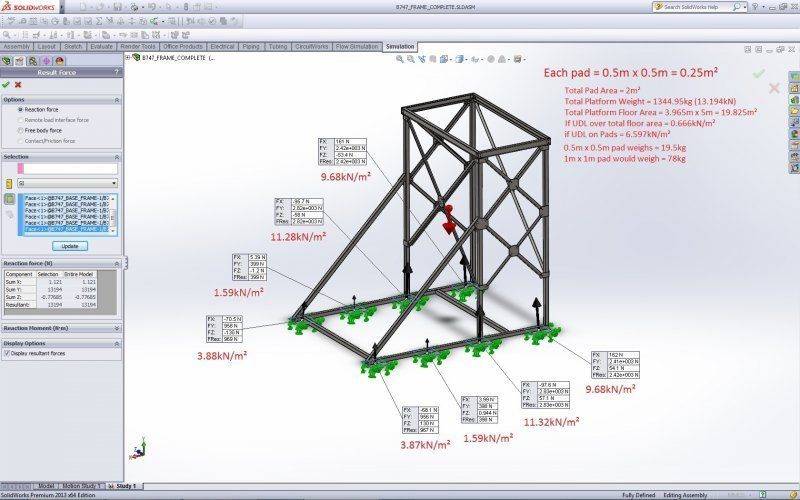Open Result Force help question mark
800x500 pixels.
[x=117, y=72]
